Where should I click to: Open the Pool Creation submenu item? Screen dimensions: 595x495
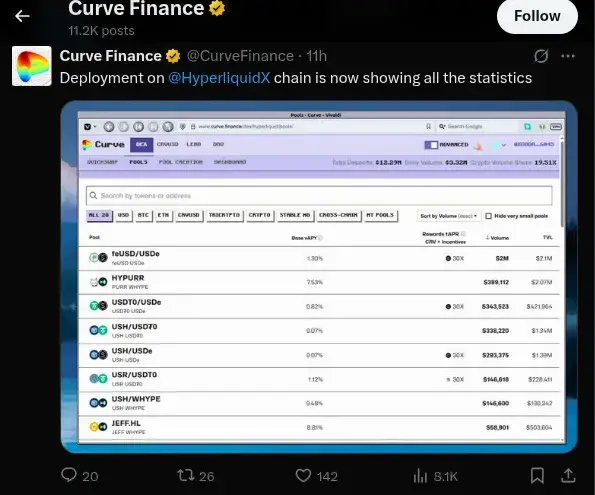[181, 162]
